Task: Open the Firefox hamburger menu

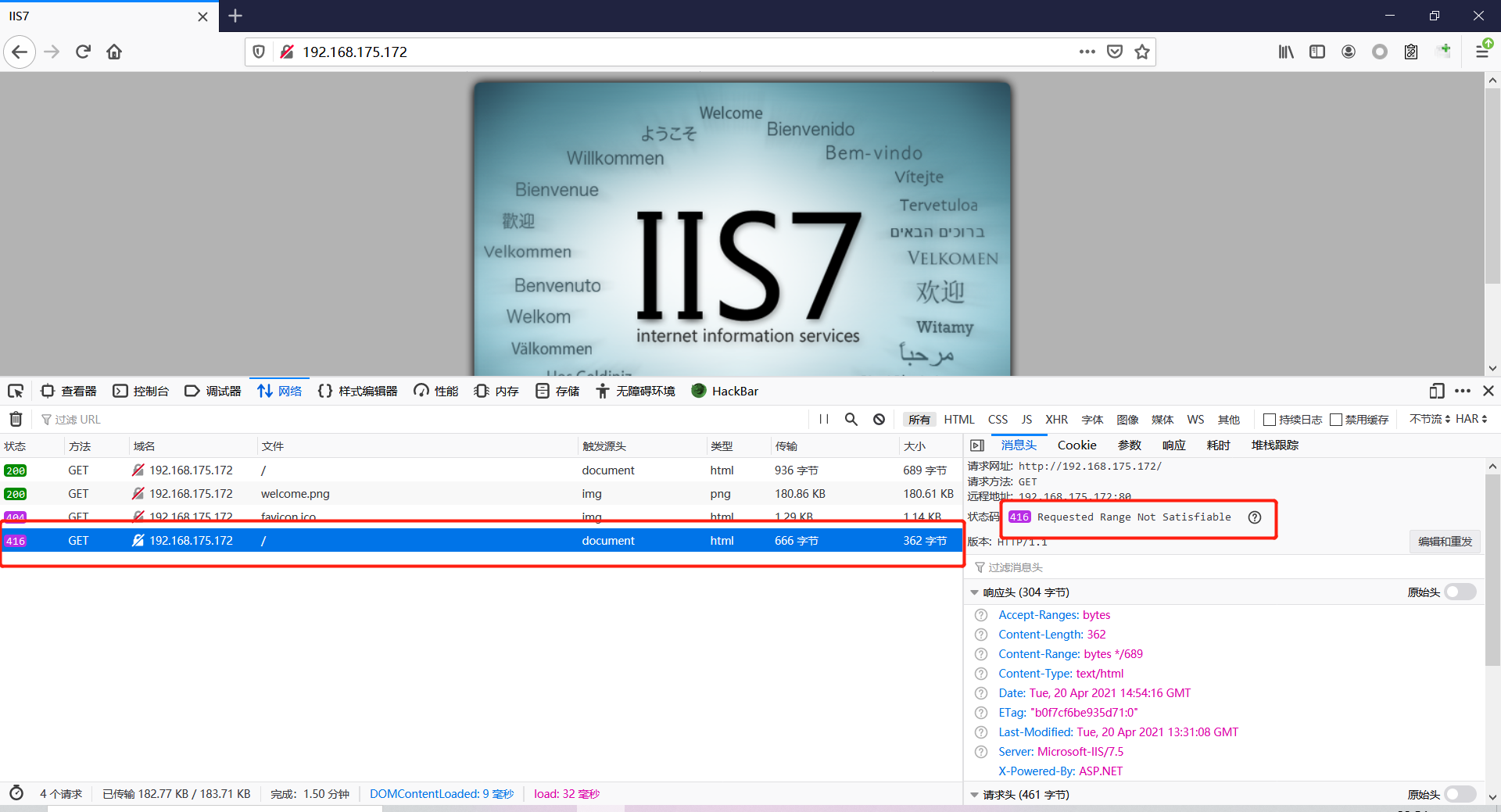Action: [x=1482, y=52]
